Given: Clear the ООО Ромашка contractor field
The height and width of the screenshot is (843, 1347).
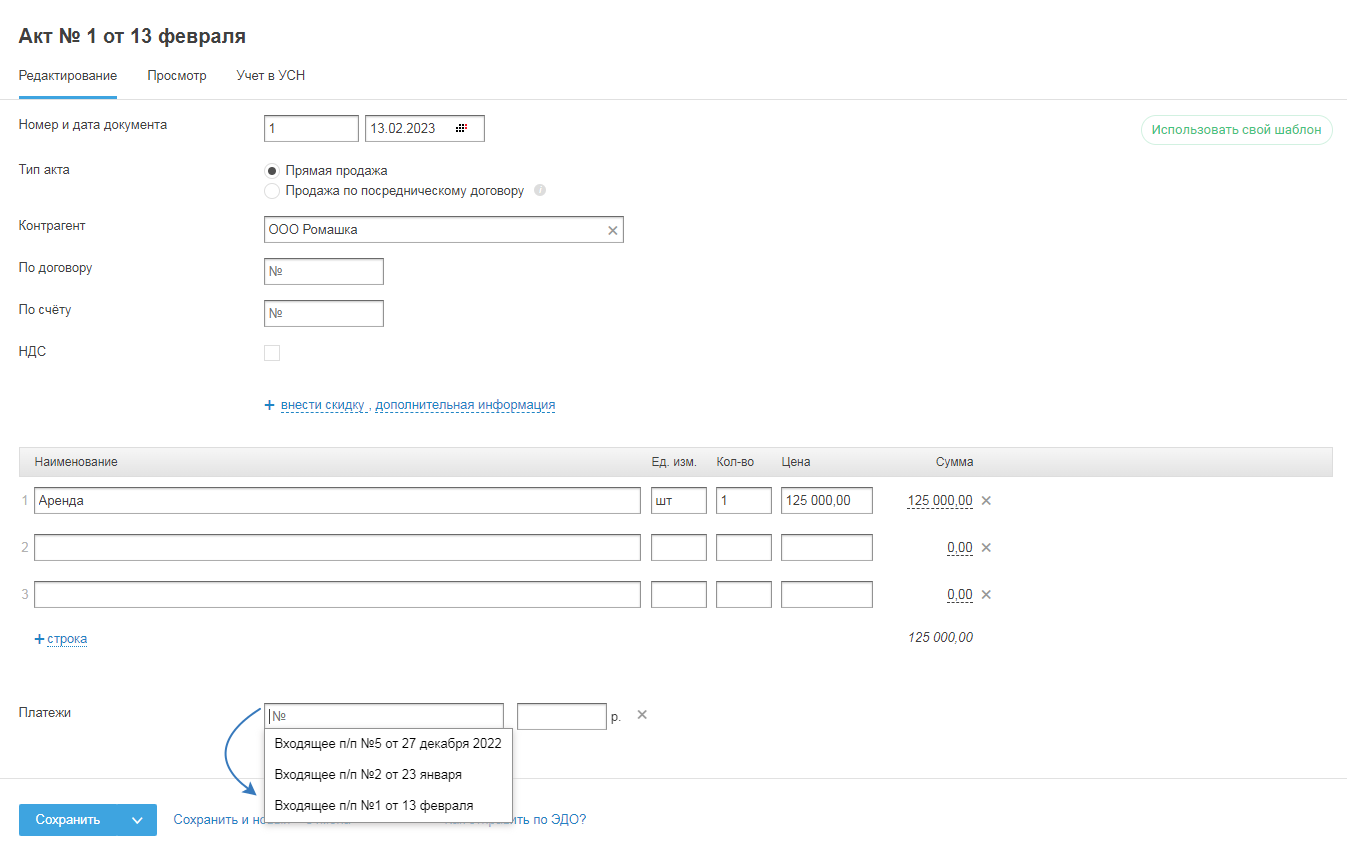Looking at the screenshot, I should point(613,230).
